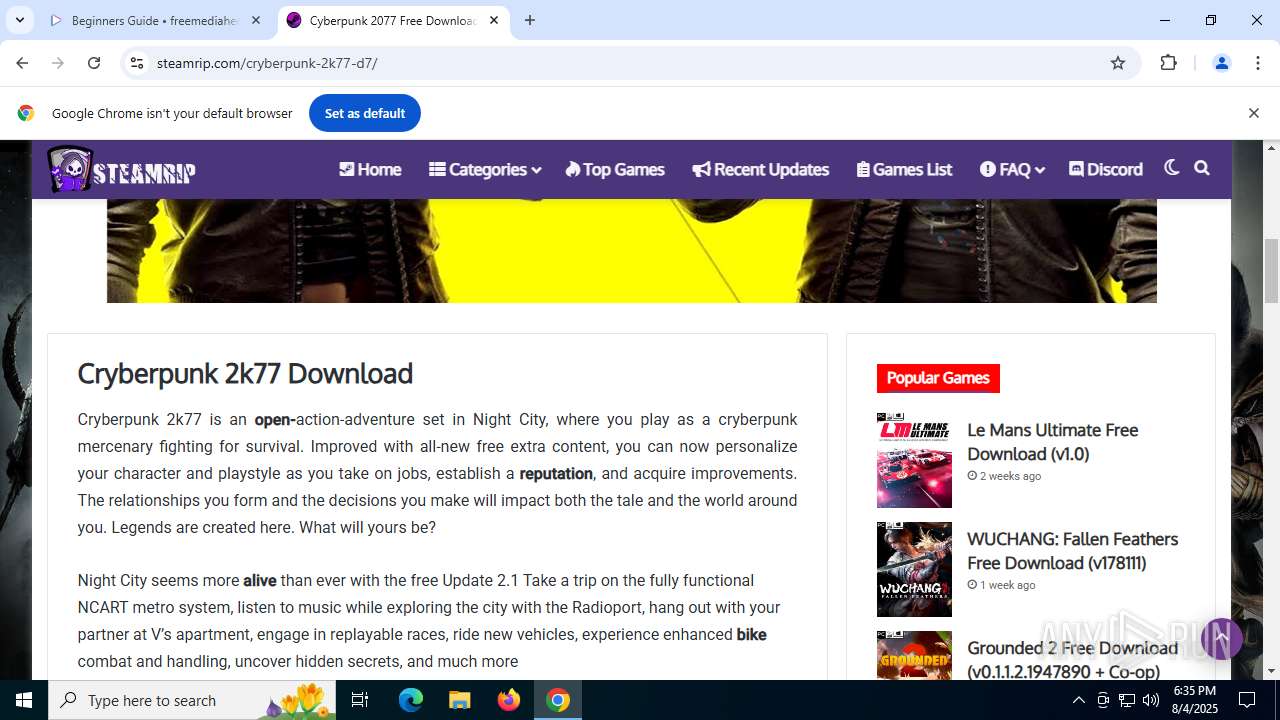The image size is (1280, 720).
Task: Open the site search icon
Action: (x=1202, y=168)
